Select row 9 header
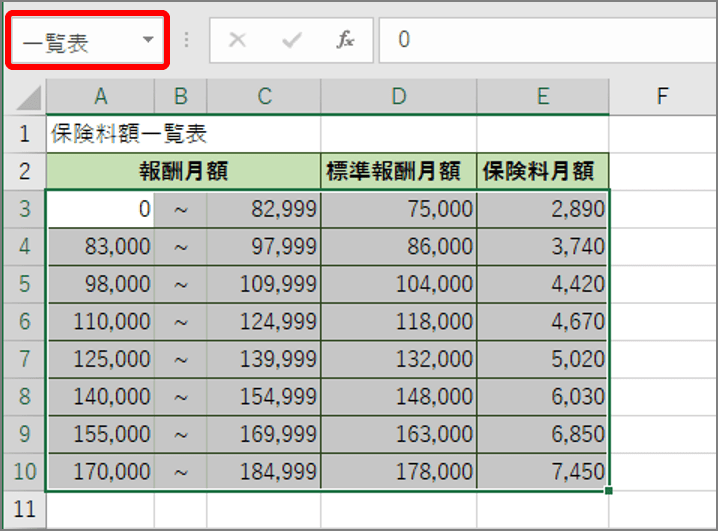 pyautogui.click(x=25, y=434)
